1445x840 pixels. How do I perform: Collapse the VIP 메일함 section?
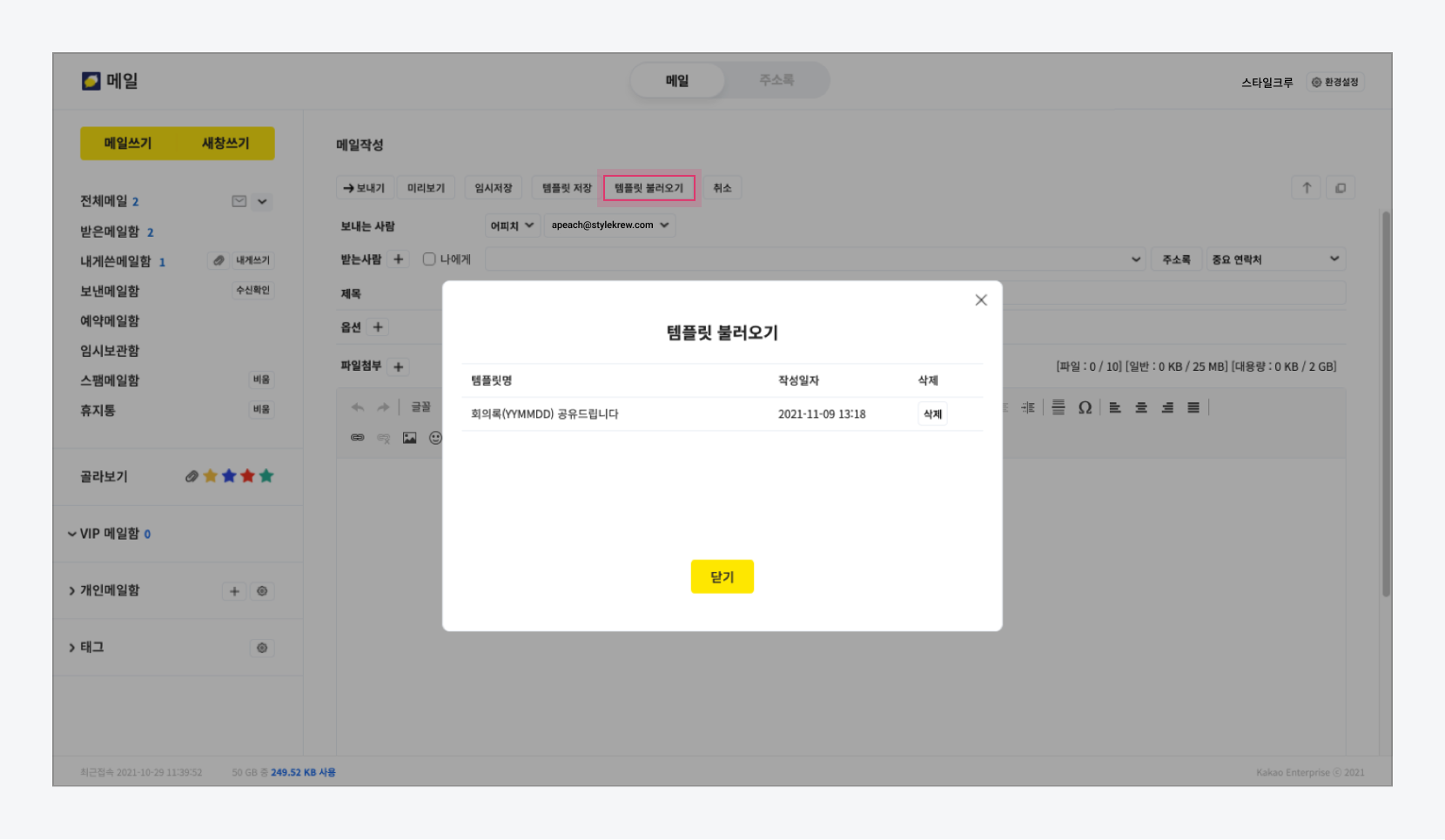(x=72, y=534)
